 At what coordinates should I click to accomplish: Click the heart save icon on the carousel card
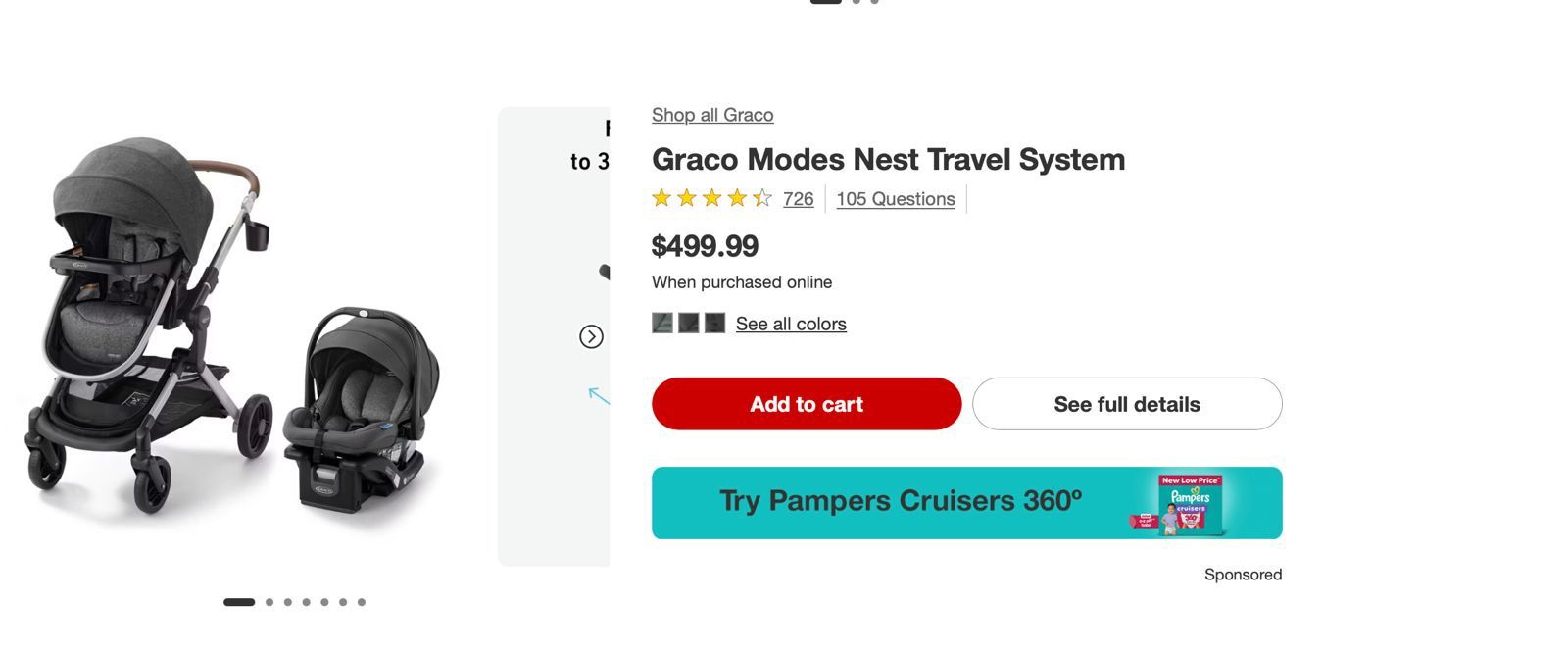coord(606,273)
